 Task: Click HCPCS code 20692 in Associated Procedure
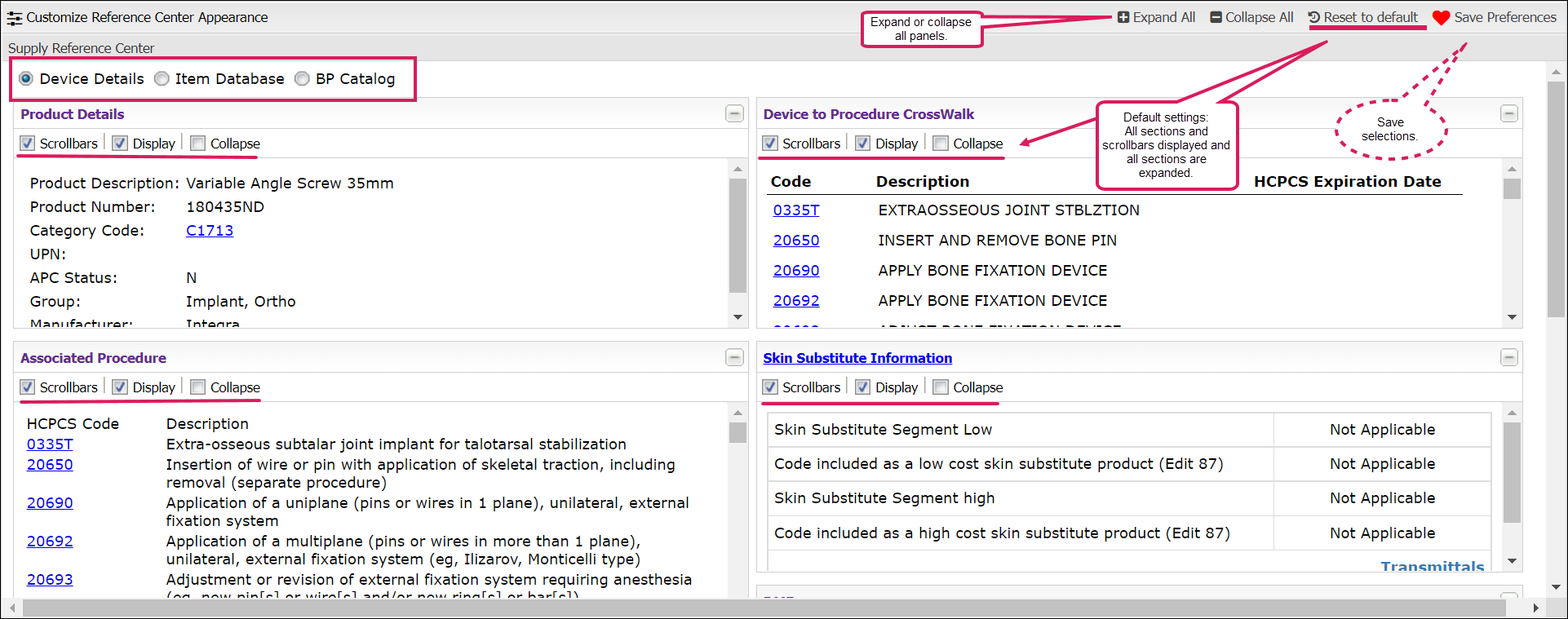50,542
